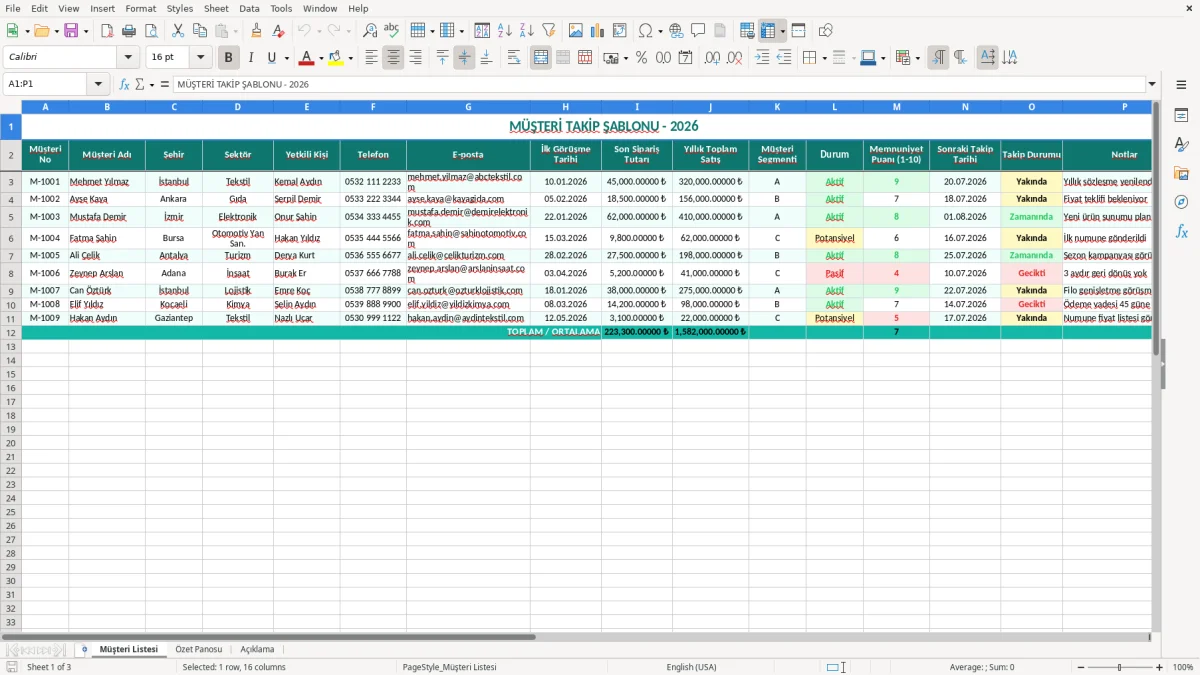Screen dimensions: 1200x675
Task: Open the Open-file dropdown arrow
Action: pyautogui.click(x=55, y=31)
